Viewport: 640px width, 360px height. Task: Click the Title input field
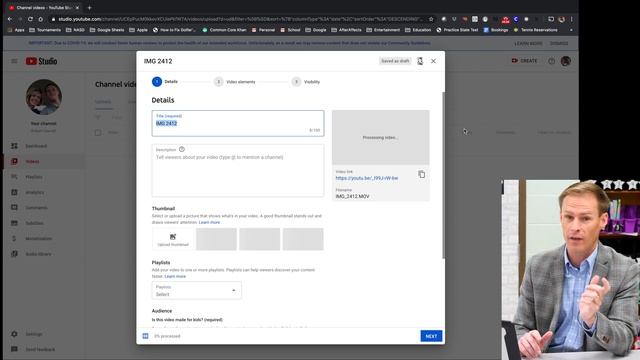238,123
